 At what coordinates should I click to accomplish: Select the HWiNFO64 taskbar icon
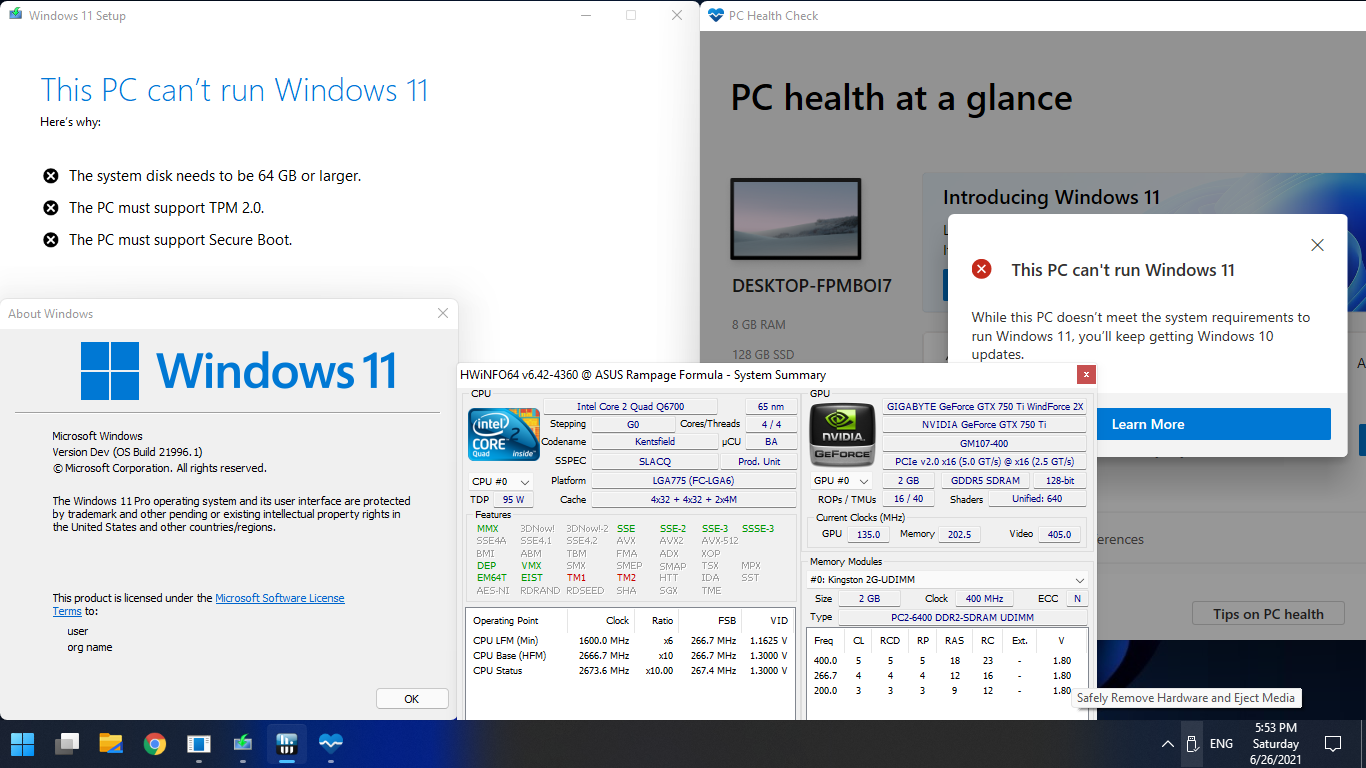pos(287,744)
